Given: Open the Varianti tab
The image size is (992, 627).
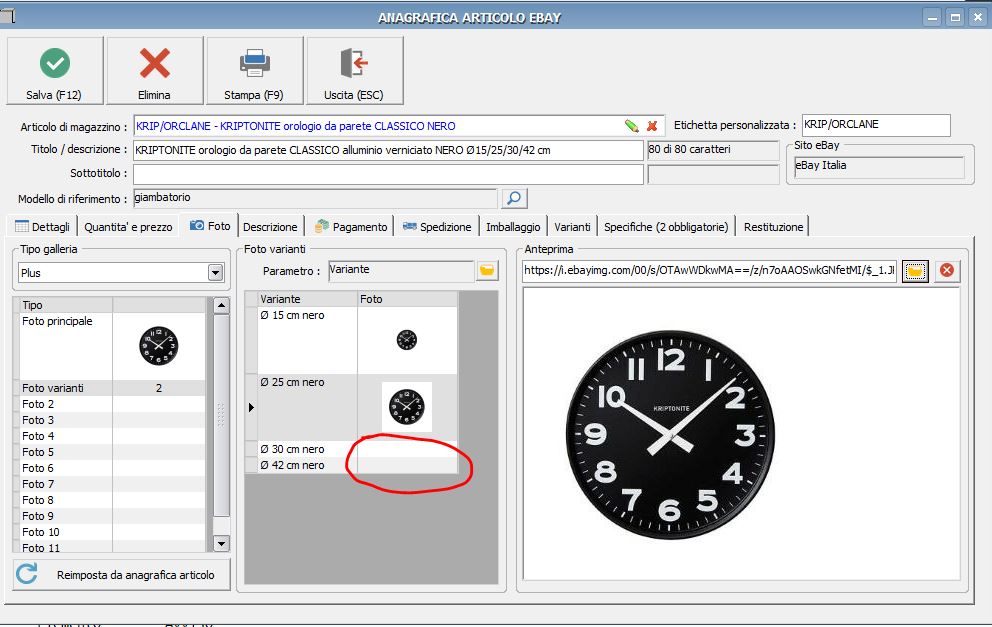Looking at the screenshot, I should [x=572, y=227].
